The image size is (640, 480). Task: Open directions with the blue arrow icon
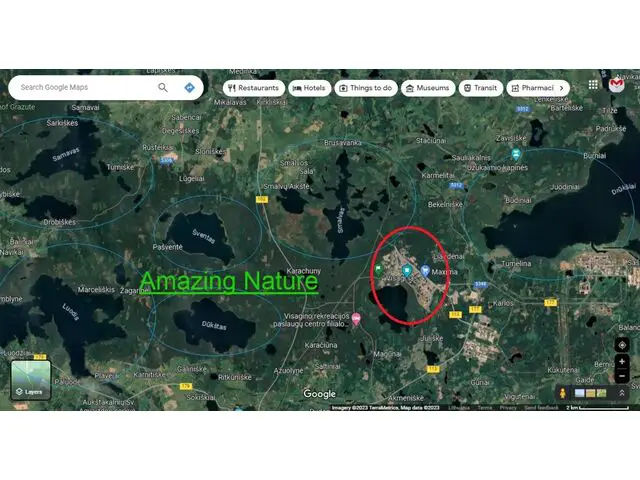[189, 88]
